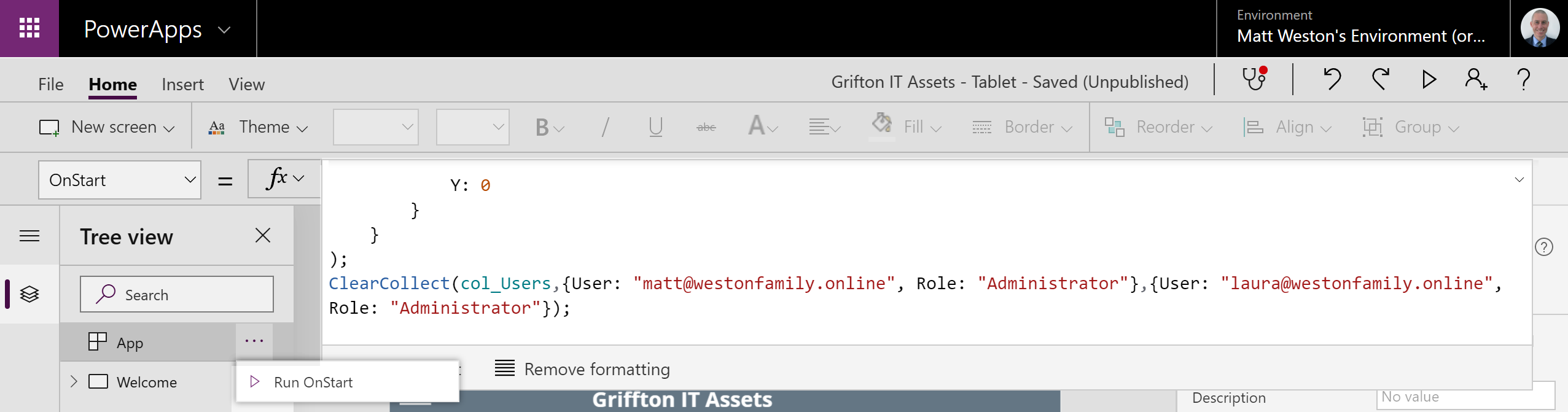1568x412 pixels.
Task: Choose Run OnStart from context menu
Action: pos(348,382)
